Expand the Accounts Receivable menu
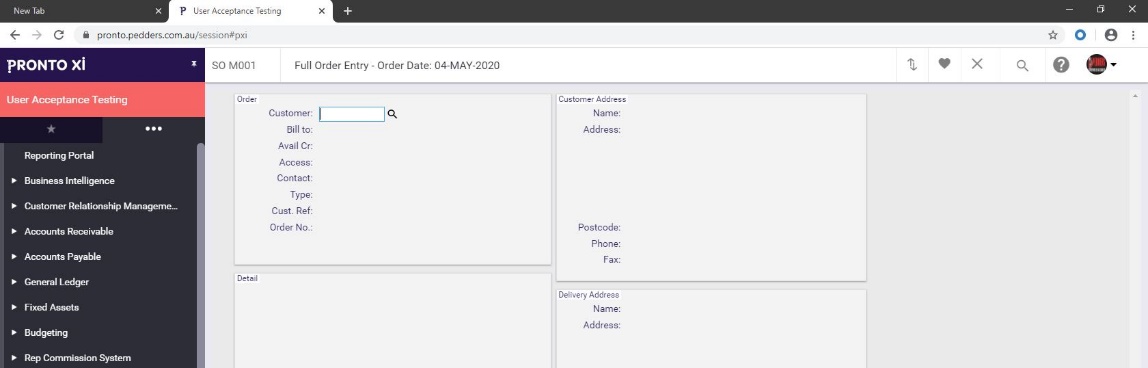 (68, 231)
